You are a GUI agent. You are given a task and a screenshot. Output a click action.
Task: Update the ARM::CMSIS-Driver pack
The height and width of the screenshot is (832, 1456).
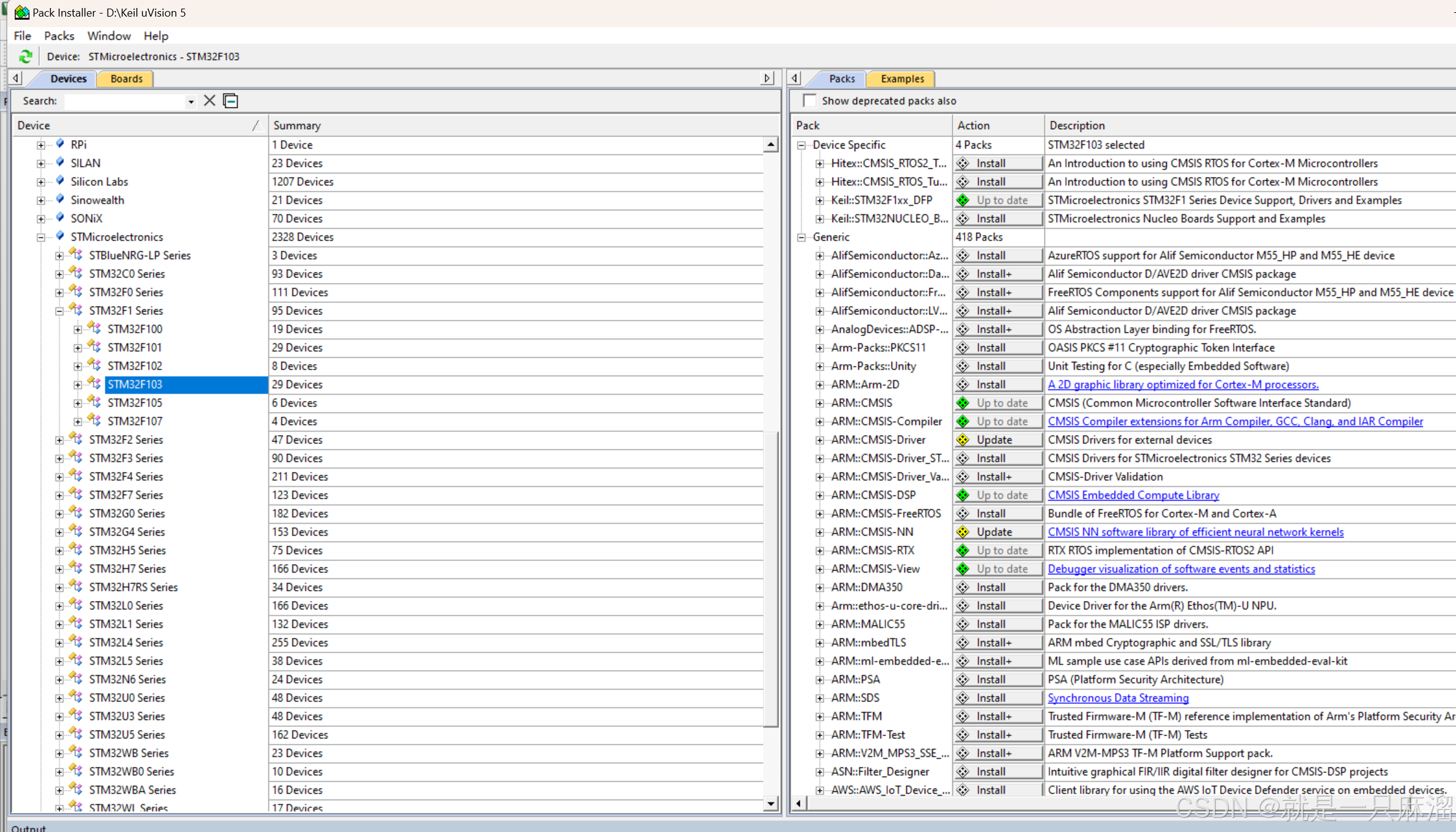998,439
